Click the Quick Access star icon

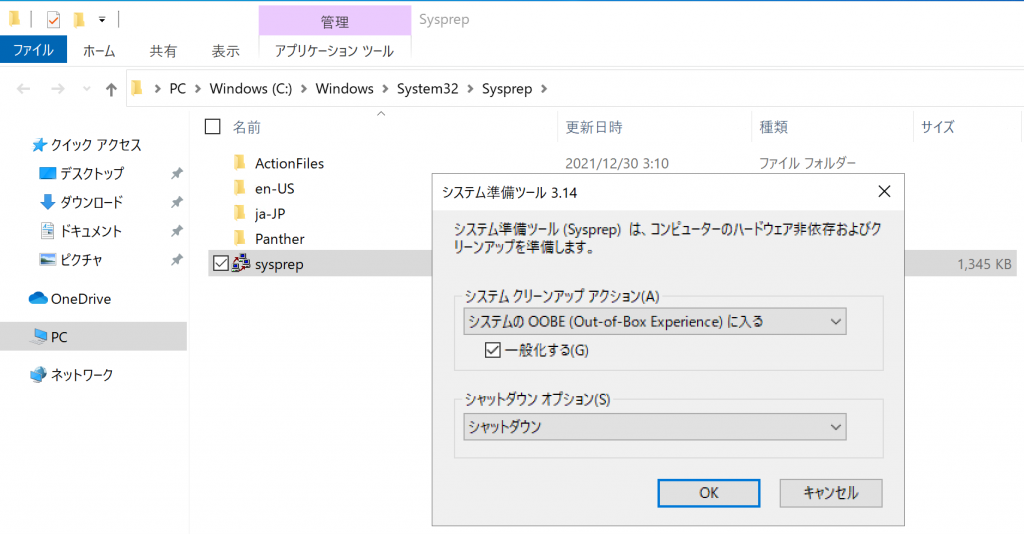(39, 145)
